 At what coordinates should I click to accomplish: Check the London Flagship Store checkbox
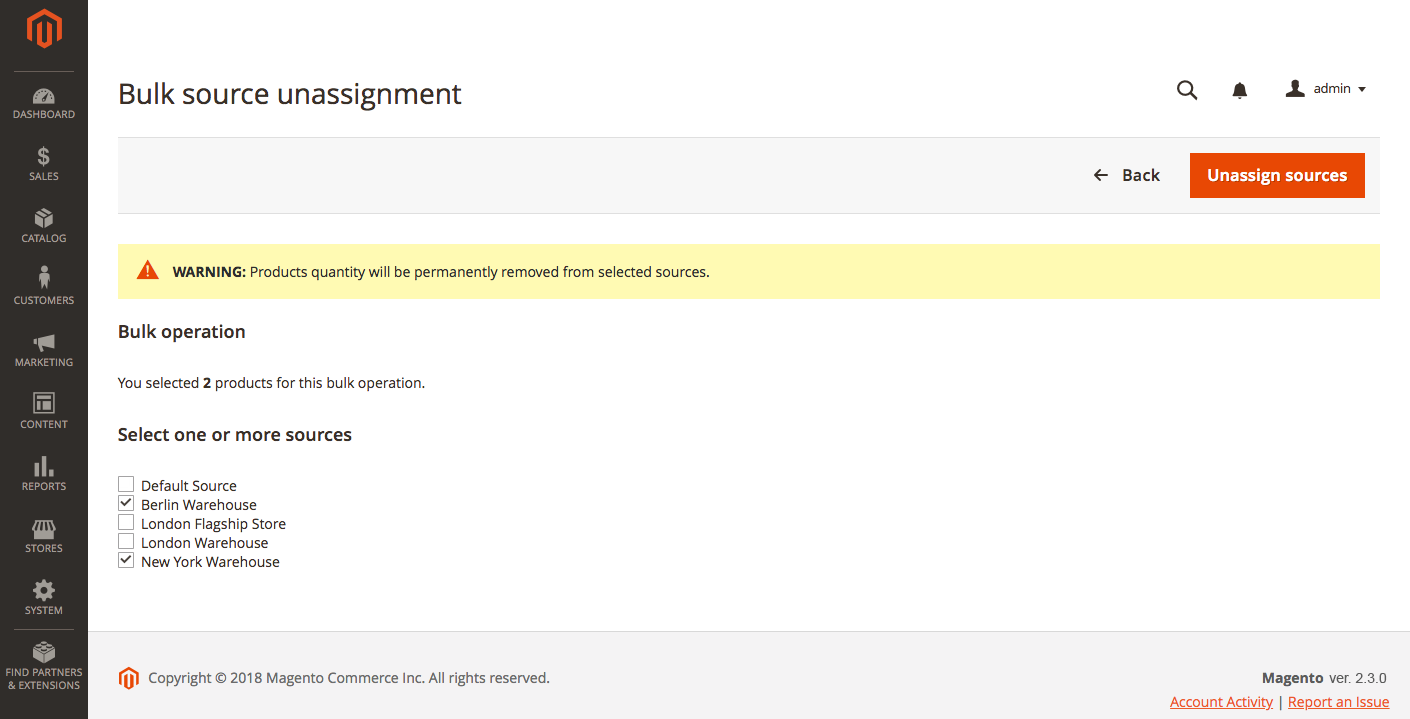pyautogui.click(x=126, y=523)
